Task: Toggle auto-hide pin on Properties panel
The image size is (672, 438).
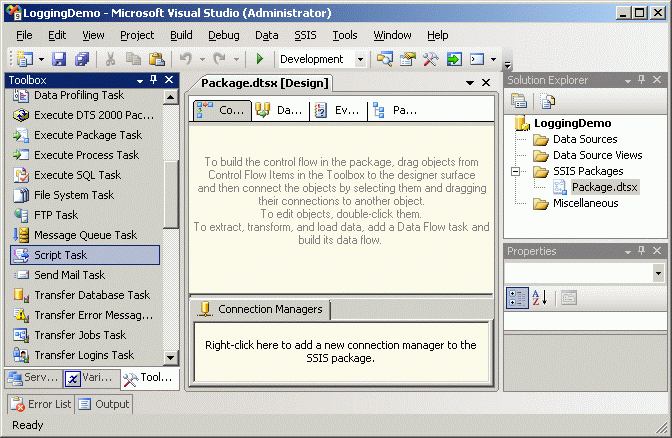Action: pos(642,251)
